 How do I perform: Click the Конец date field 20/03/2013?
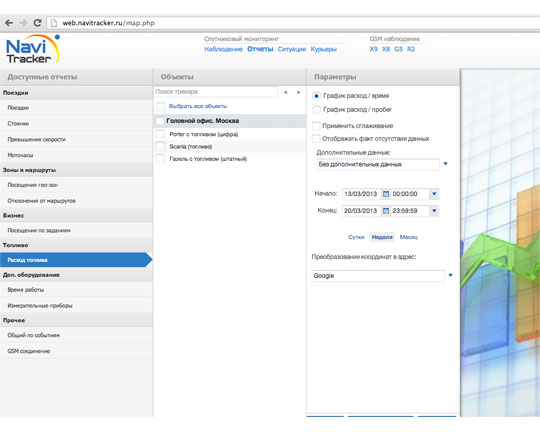(361, 210)
